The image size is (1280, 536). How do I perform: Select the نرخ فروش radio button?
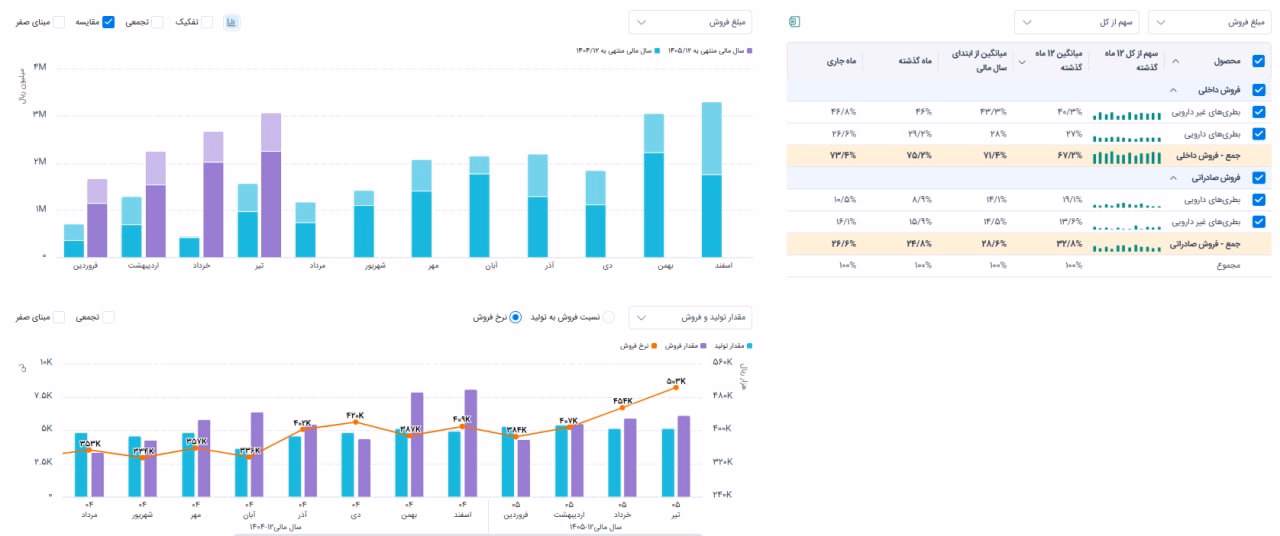click(515, 317)
